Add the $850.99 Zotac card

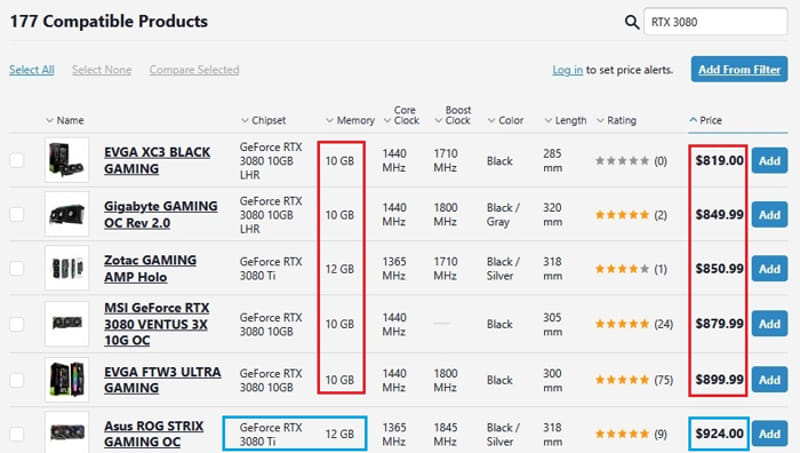click(x=769, y=269)
